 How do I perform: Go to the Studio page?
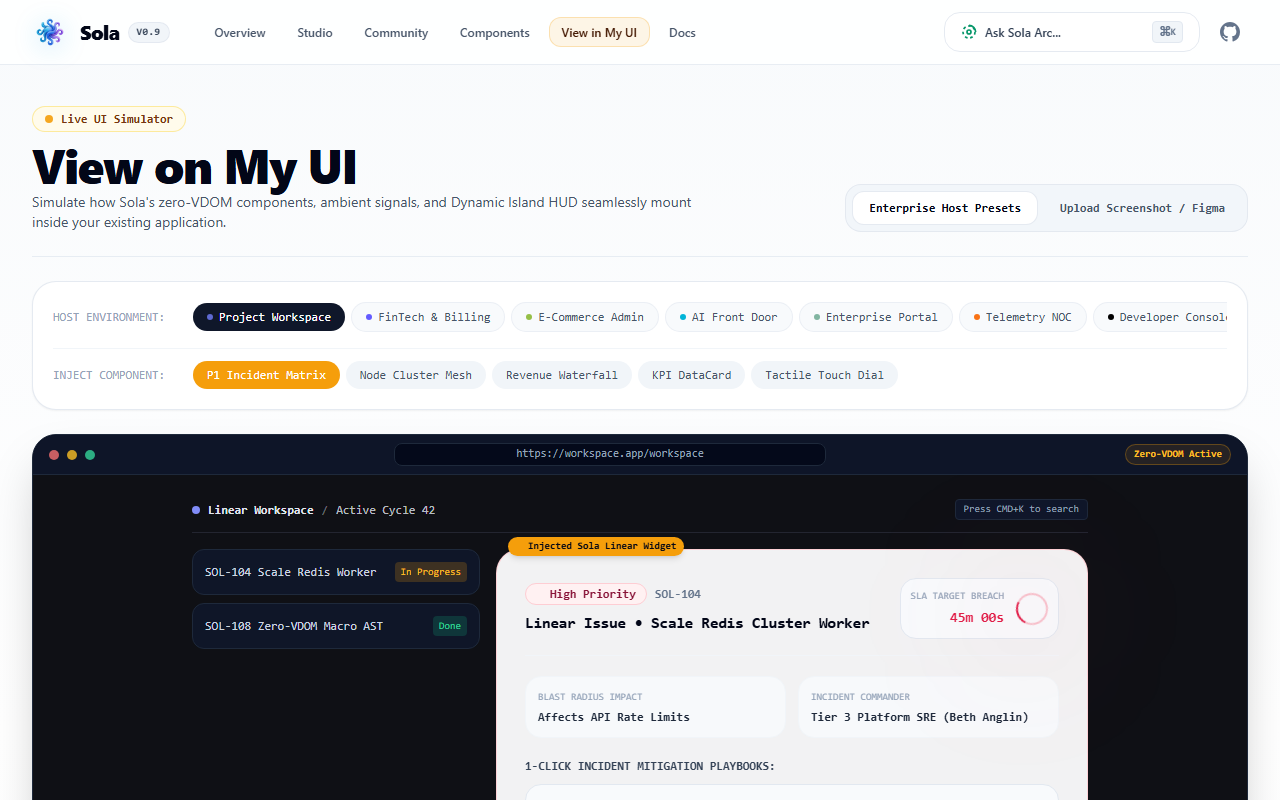pos(315,32)
